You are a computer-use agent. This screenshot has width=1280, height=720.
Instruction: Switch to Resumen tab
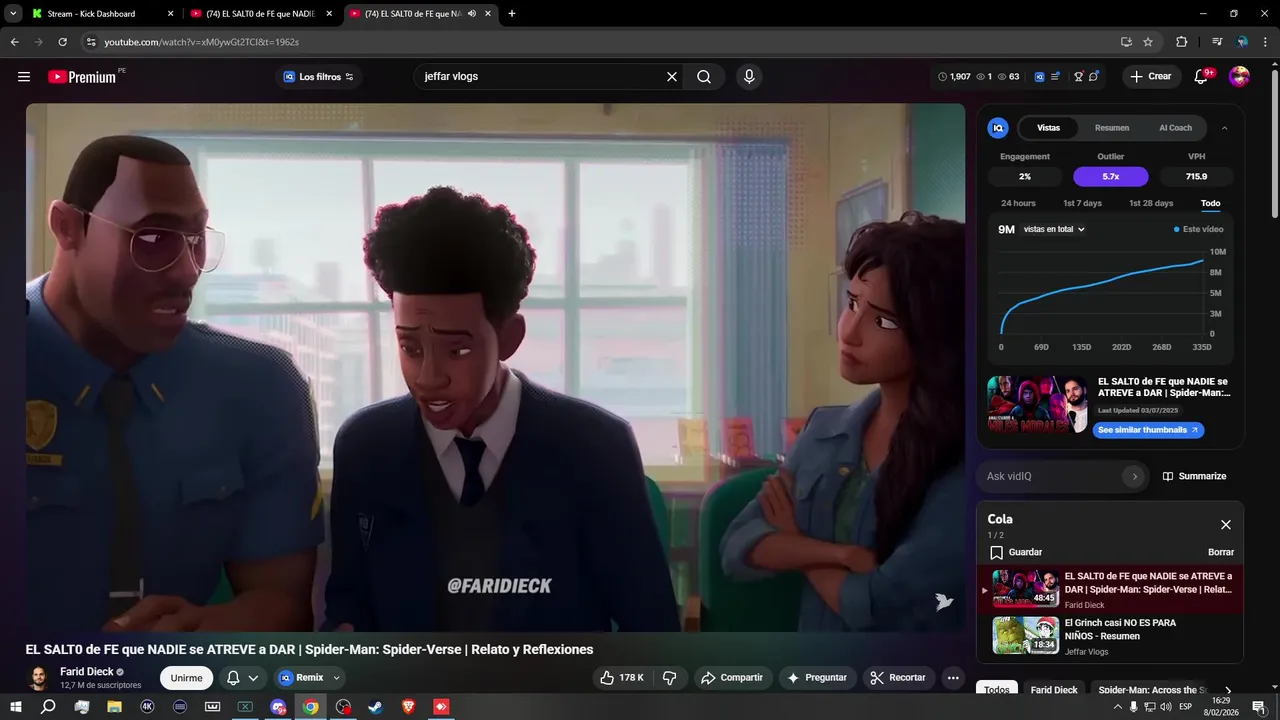pos(1112,128)
